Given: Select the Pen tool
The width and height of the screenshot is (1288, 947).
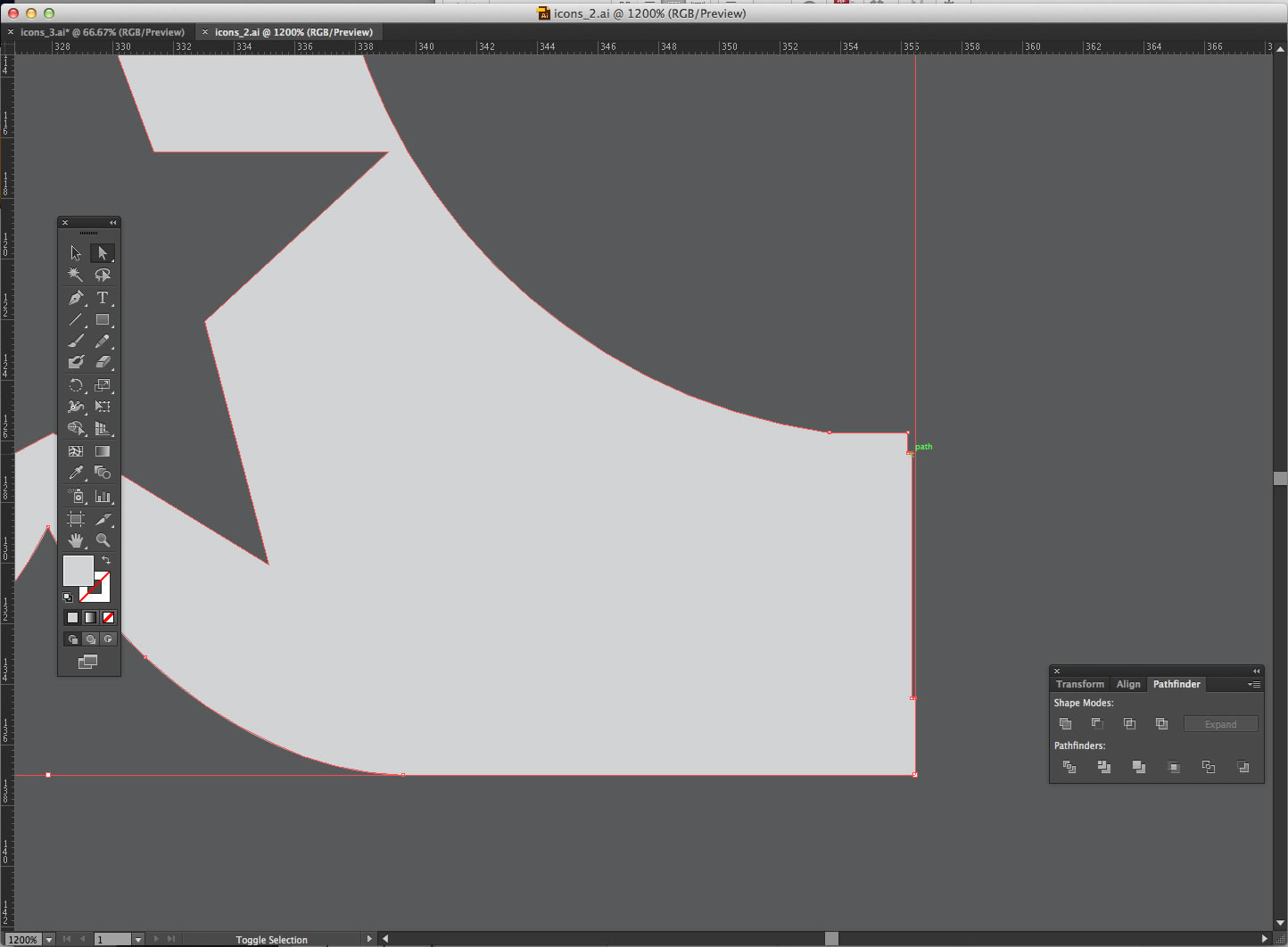Looking at the screenshot, I should coord(76,298).
